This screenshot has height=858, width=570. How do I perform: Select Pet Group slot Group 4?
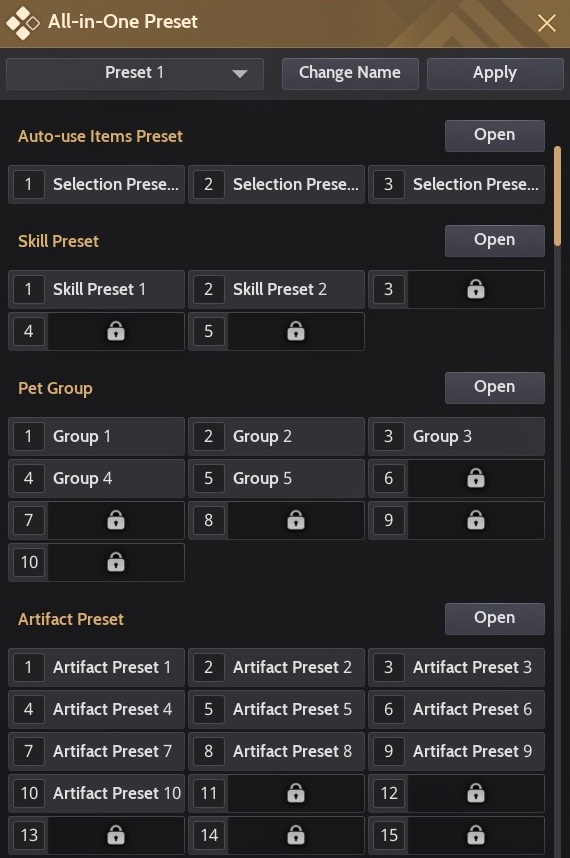tap(96, 478)
